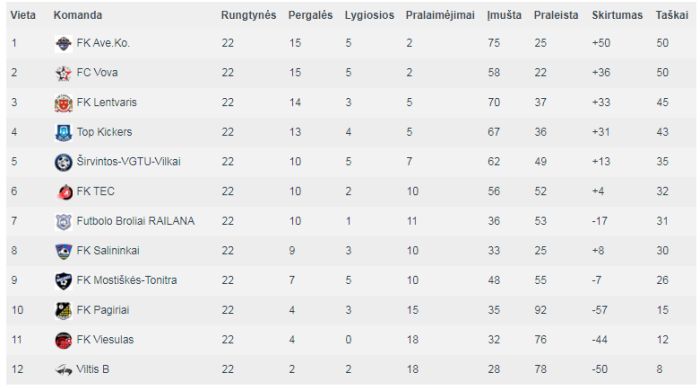Viewport: 700px width, 390px height.
Task: Click the FK Ave.Ko. team logo
Action: pyautogui.click(x=63, y=44)
